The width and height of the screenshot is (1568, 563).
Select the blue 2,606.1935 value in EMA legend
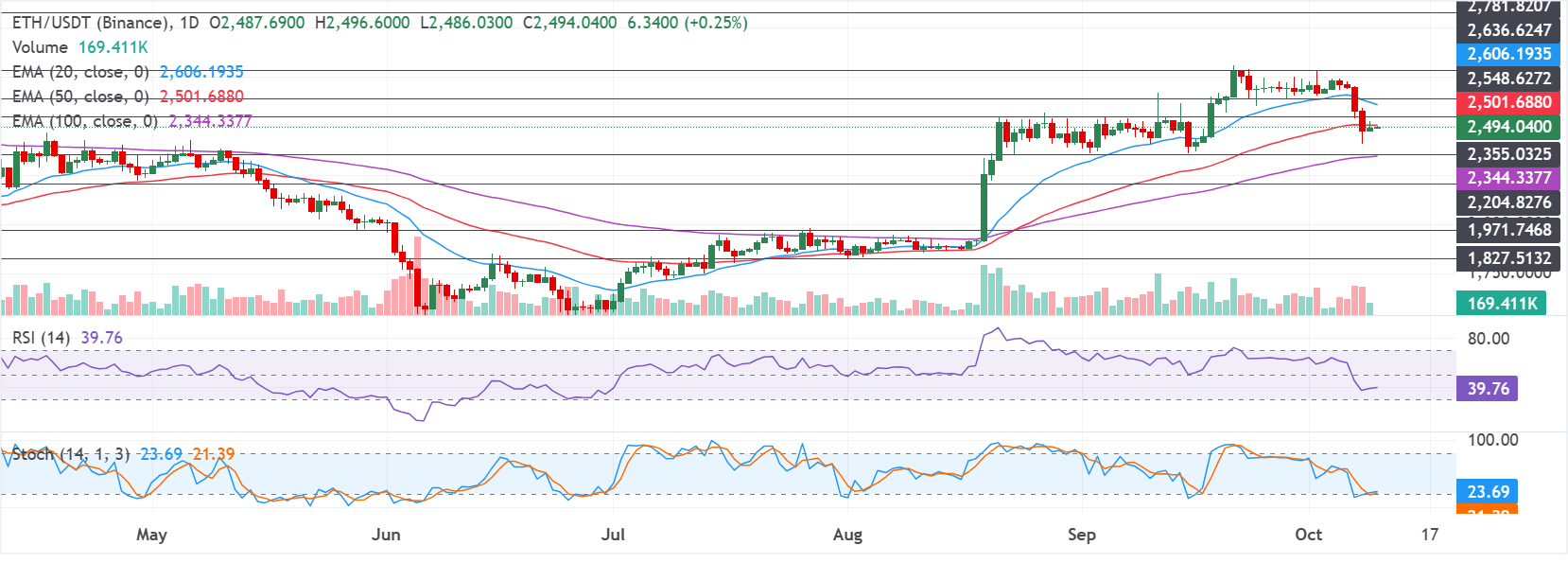click(x=201, y=72)
